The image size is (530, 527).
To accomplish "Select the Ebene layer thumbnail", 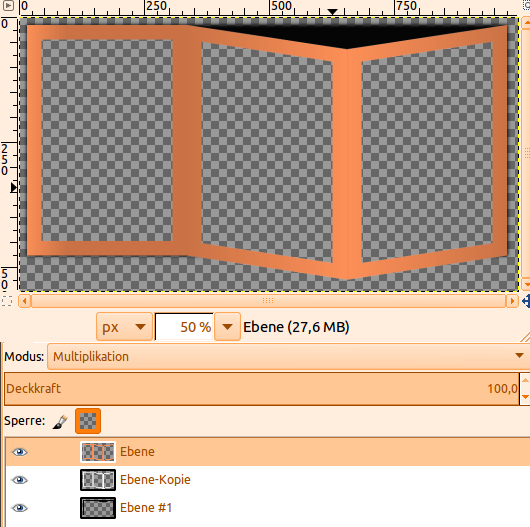I will tap(98, 452).
